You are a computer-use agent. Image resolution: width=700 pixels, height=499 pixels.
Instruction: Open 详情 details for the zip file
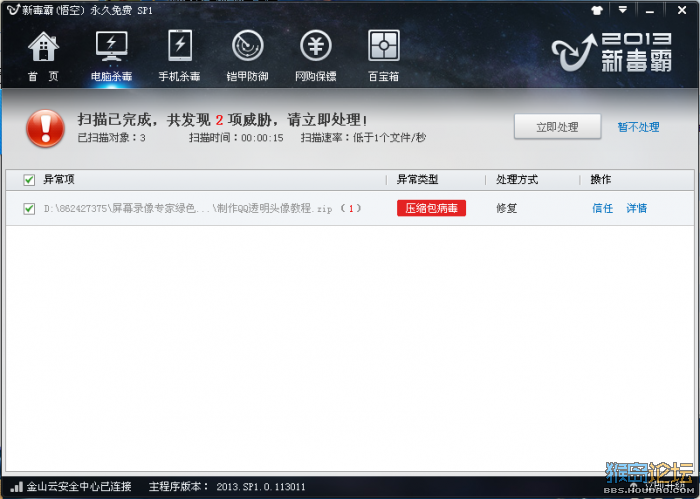pyautogui.click(x=636, y=208)
